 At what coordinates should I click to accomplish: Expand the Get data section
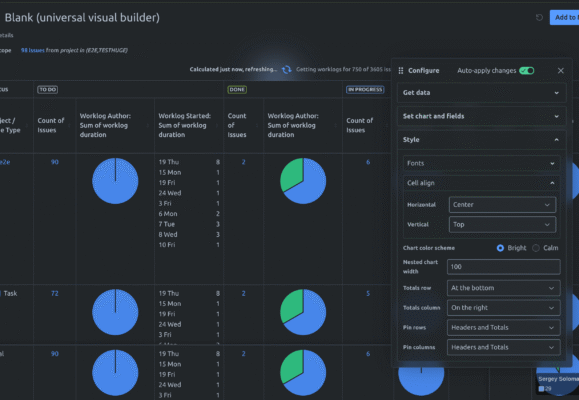coord(482,93)
